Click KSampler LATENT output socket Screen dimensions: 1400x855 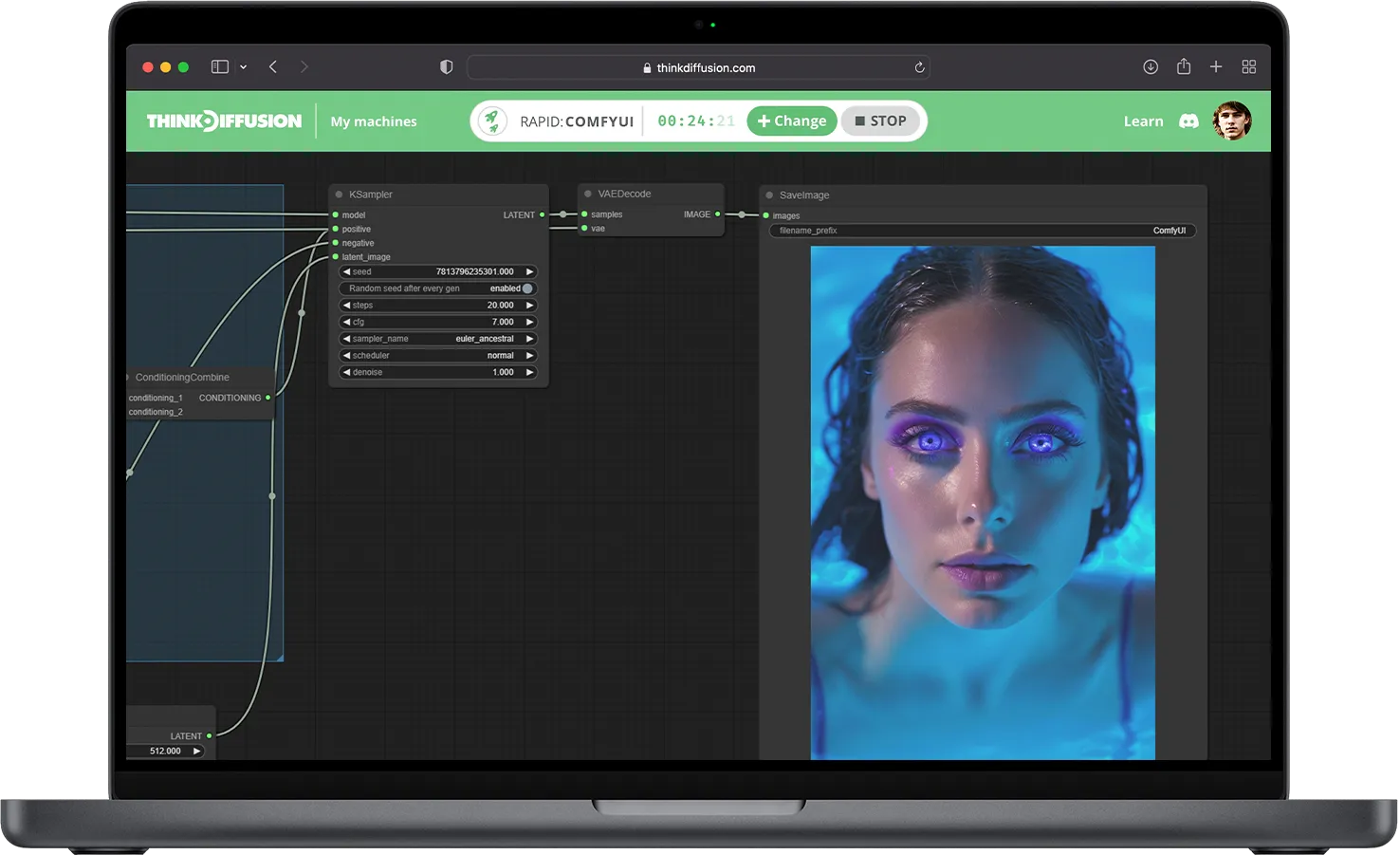click(x=543, y=214)
